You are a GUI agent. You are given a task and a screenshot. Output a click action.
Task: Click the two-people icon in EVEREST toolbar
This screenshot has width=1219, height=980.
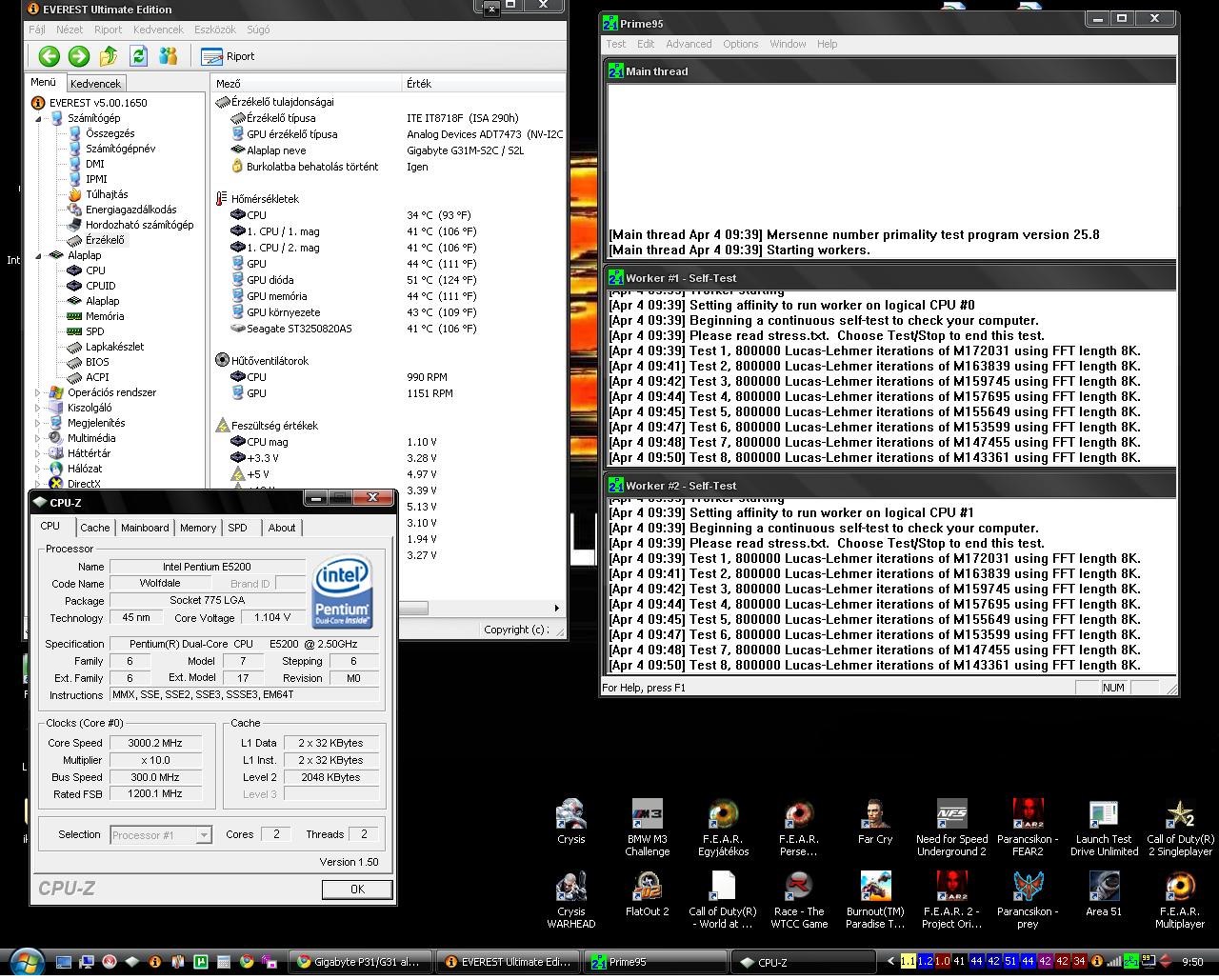[x=169, y=56]
